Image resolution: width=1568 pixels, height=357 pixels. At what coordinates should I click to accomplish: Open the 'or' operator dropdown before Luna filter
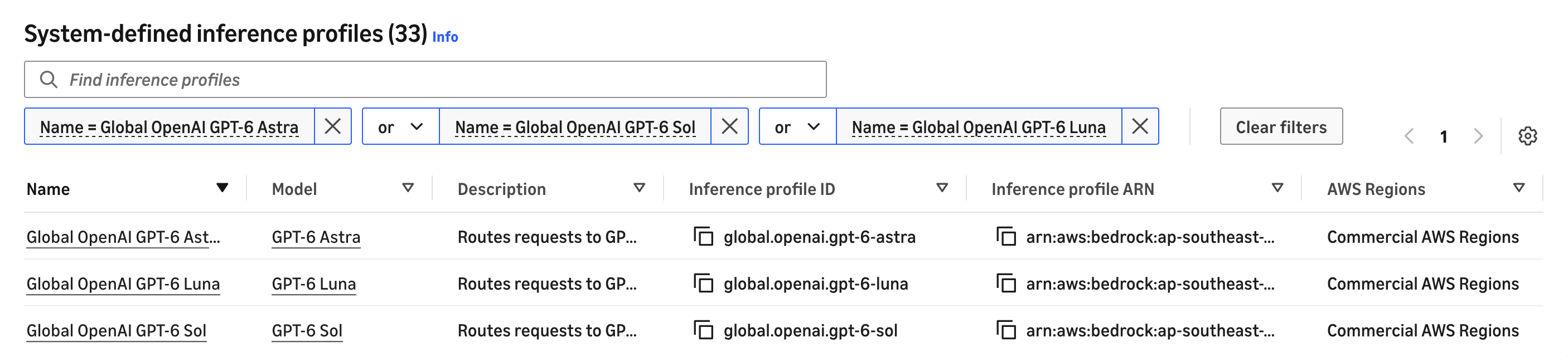tap(797, 127)
